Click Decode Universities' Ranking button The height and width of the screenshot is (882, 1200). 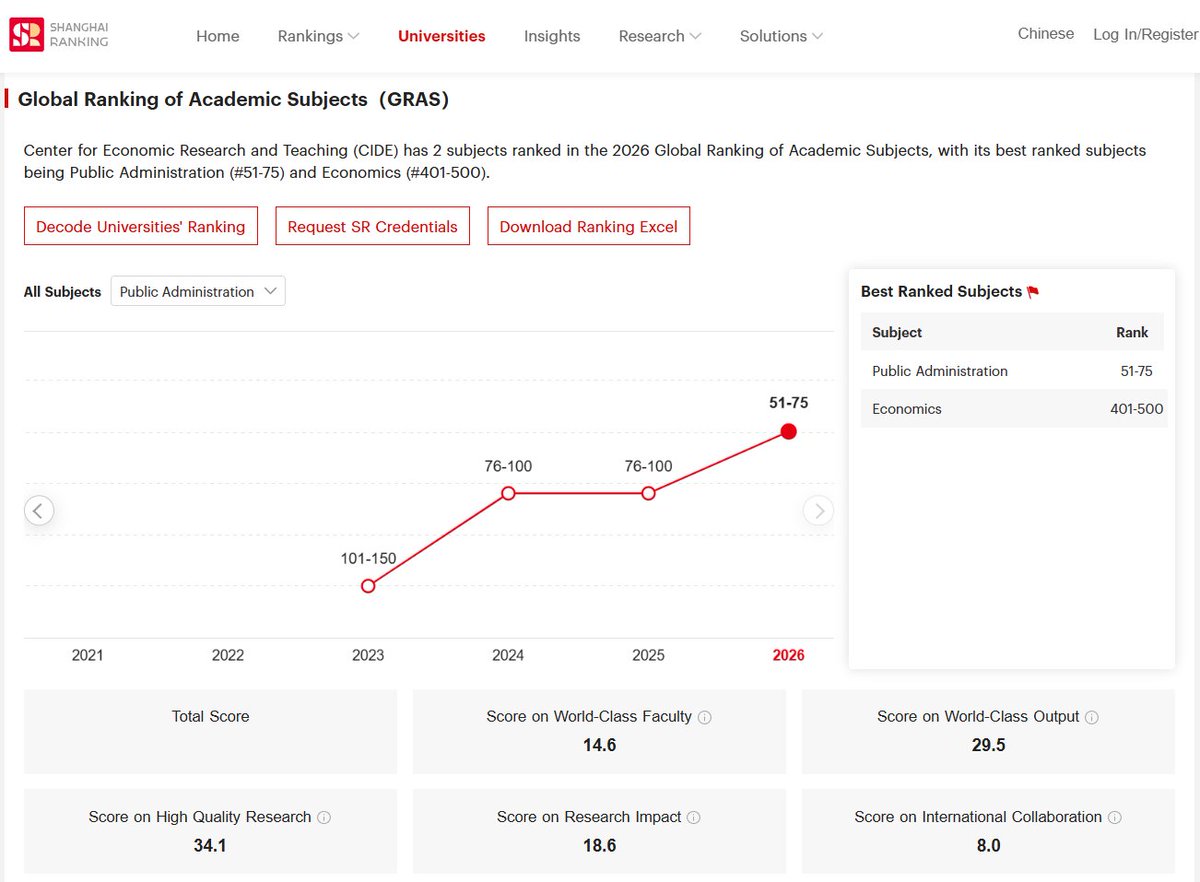[x=141, y=226]
